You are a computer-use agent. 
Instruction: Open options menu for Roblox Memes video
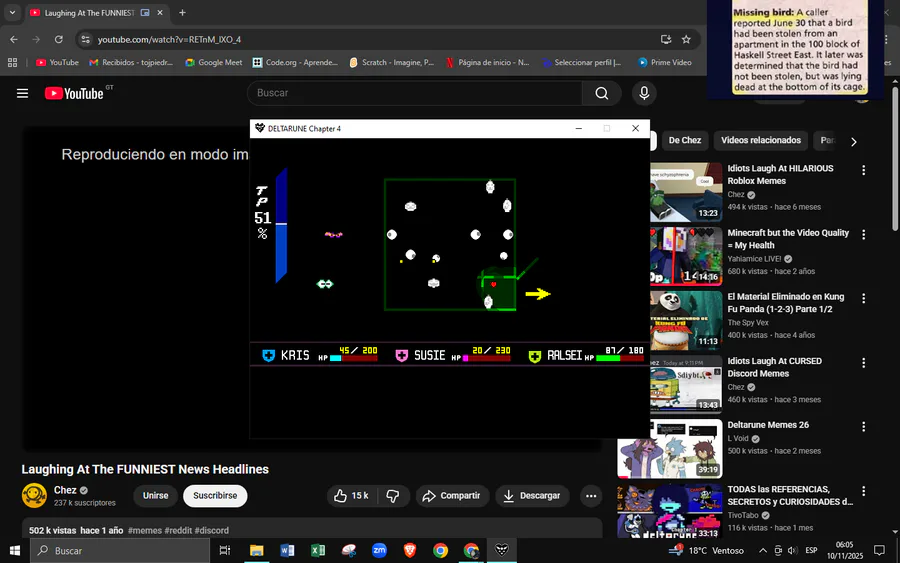[863, 170]
